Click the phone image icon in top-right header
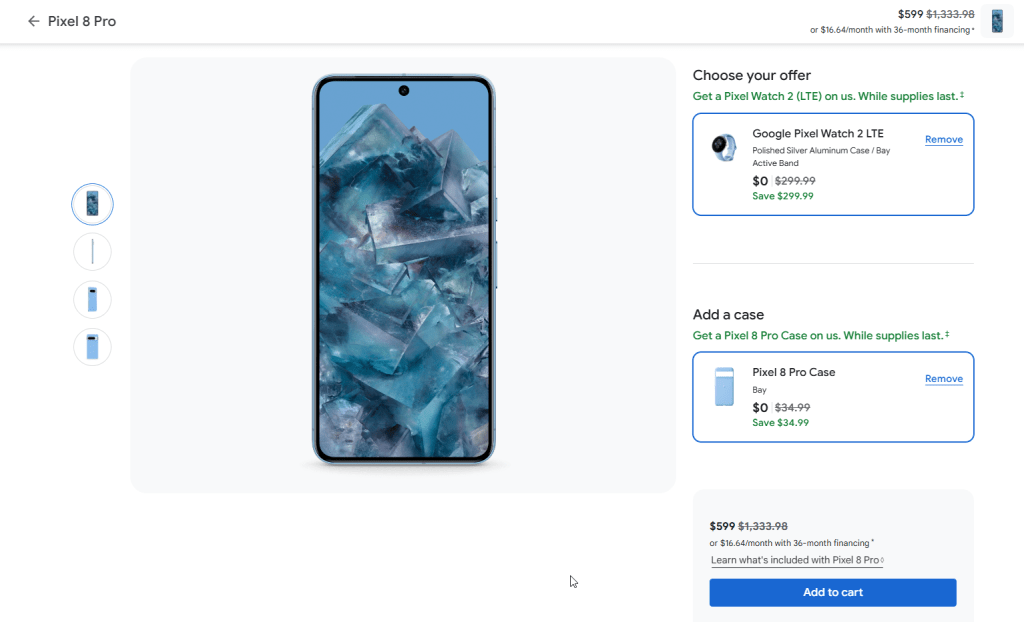The image size is (1024, 622). pos(997,21)
